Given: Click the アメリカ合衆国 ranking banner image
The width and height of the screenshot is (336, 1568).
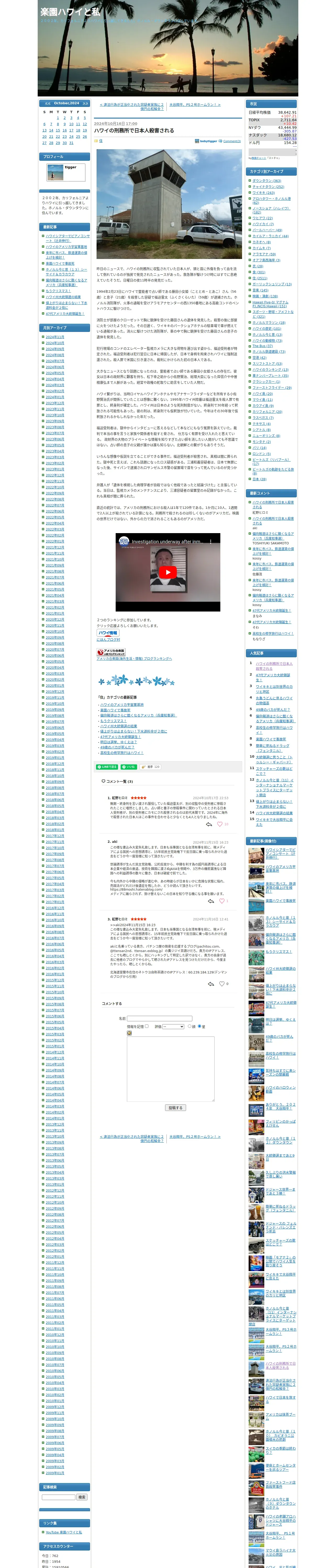Looking at the screenshot, I should [x=111, y=653].
